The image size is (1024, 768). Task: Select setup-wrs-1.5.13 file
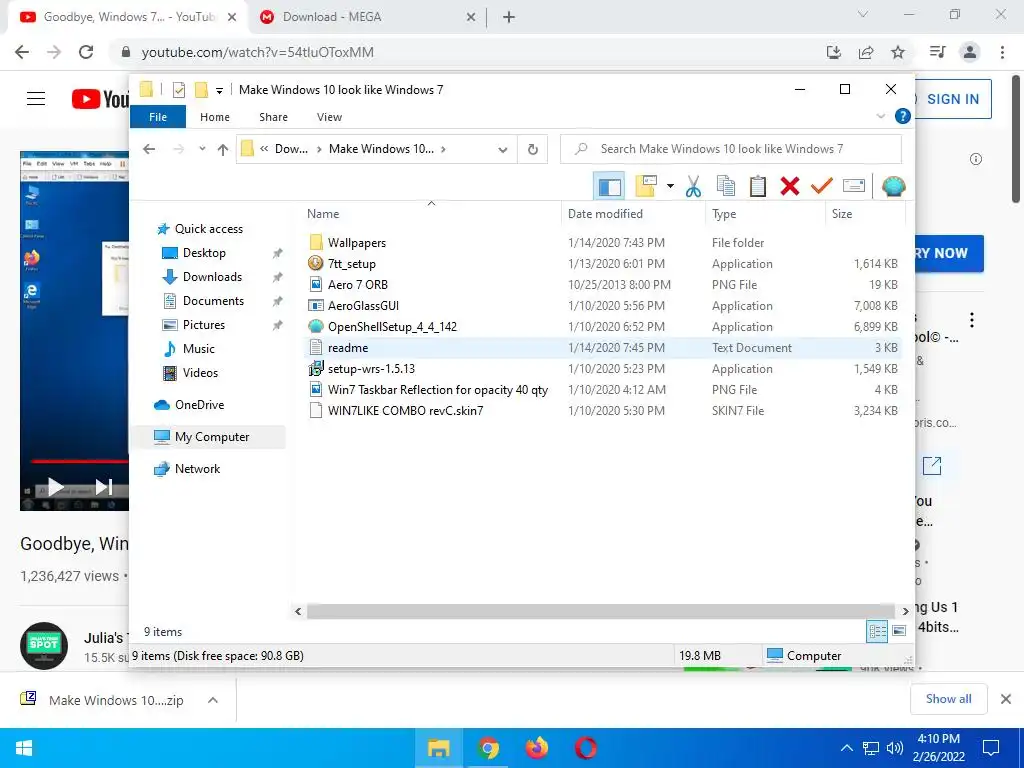click(371, 369)
